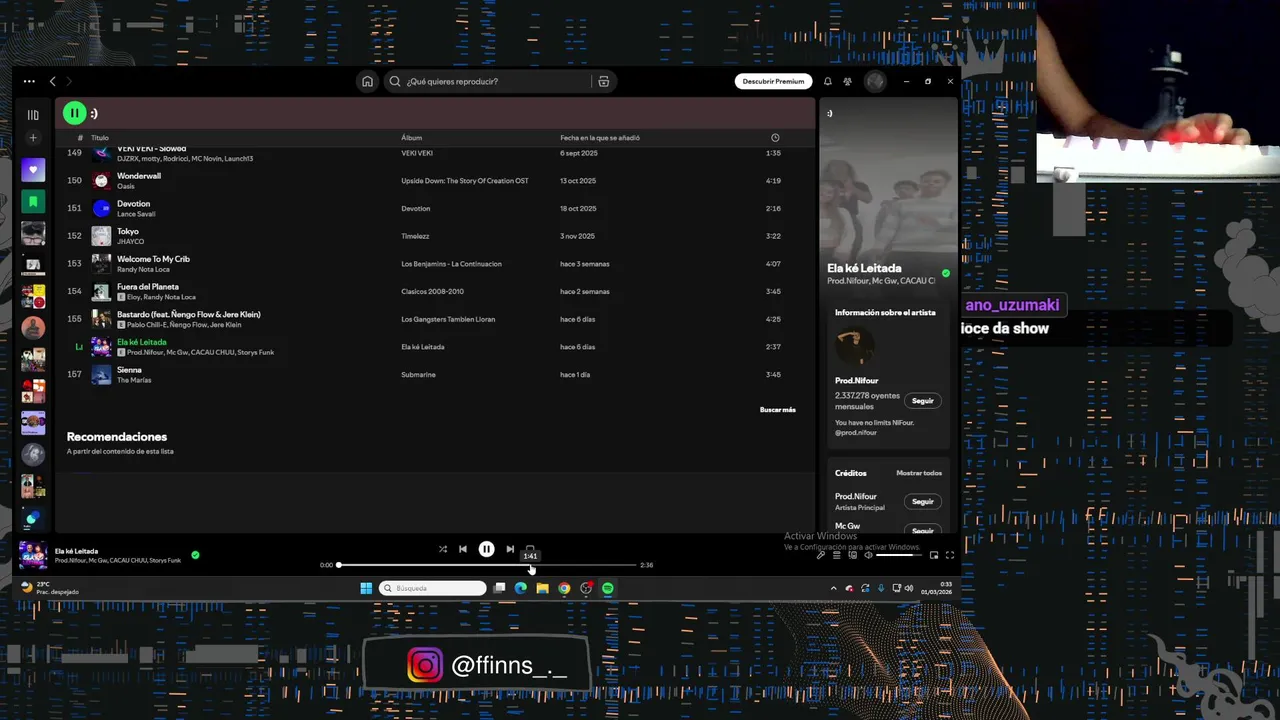
Task: Sort by Título column header
Action: [x=99, y=138]
